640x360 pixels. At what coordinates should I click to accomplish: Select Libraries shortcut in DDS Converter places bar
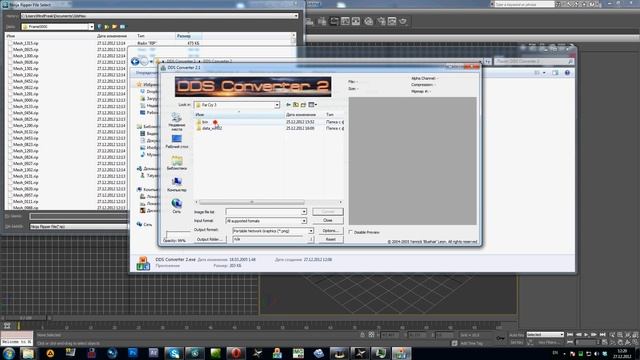(x=177, y=163)
